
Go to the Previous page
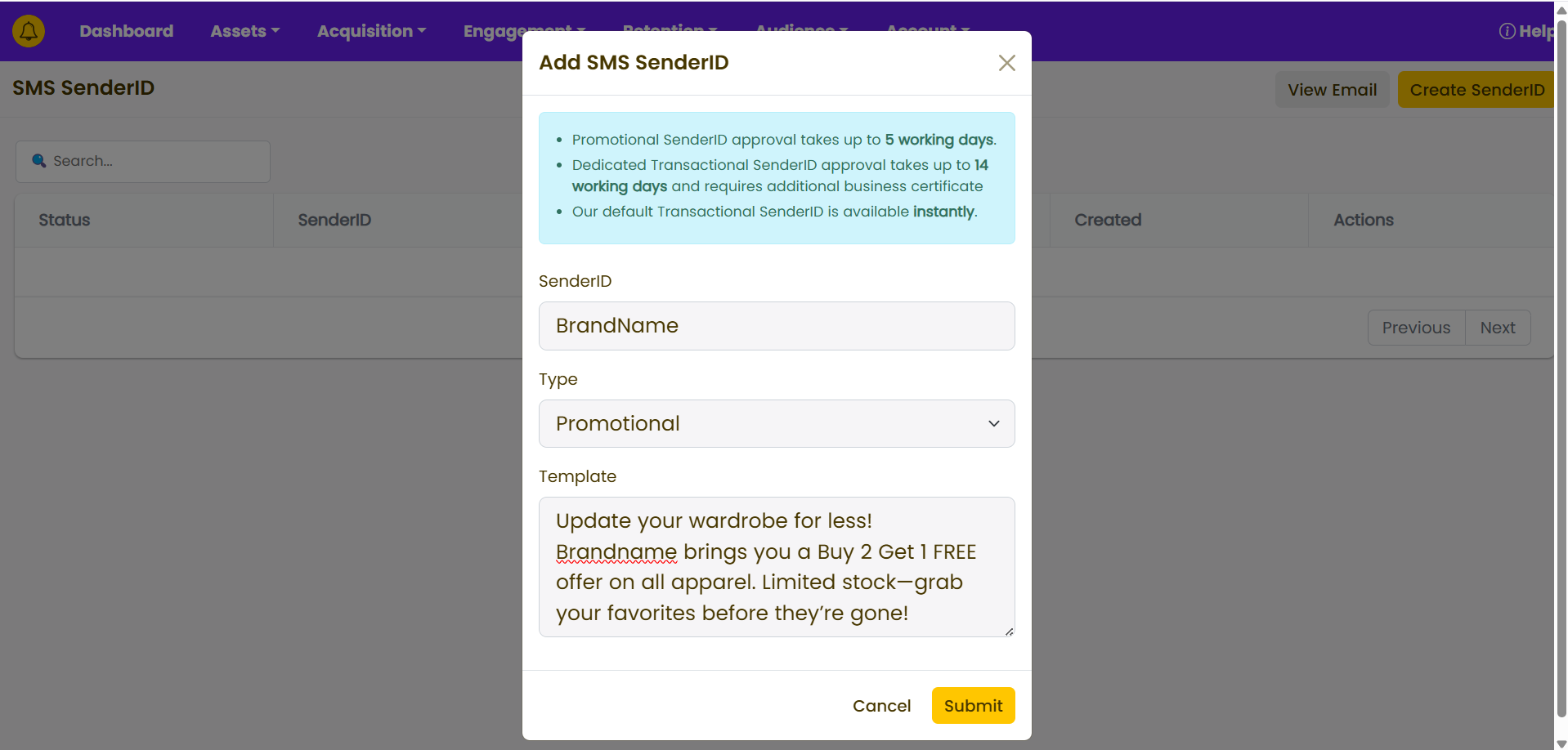click(1415, 328)
